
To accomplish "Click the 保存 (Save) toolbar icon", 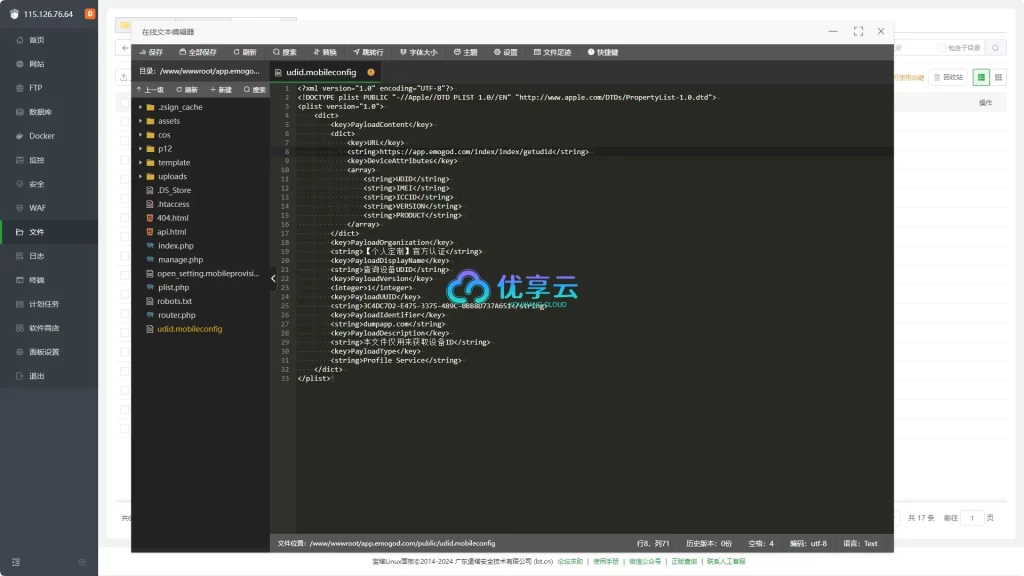I will pos(150,52).
